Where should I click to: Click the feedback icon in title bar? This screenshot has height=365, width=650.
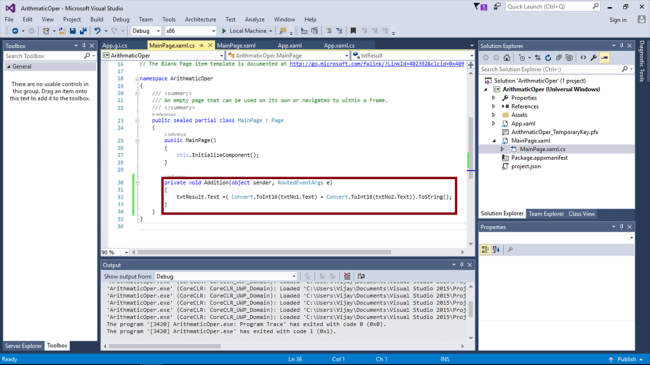point(497,7)
